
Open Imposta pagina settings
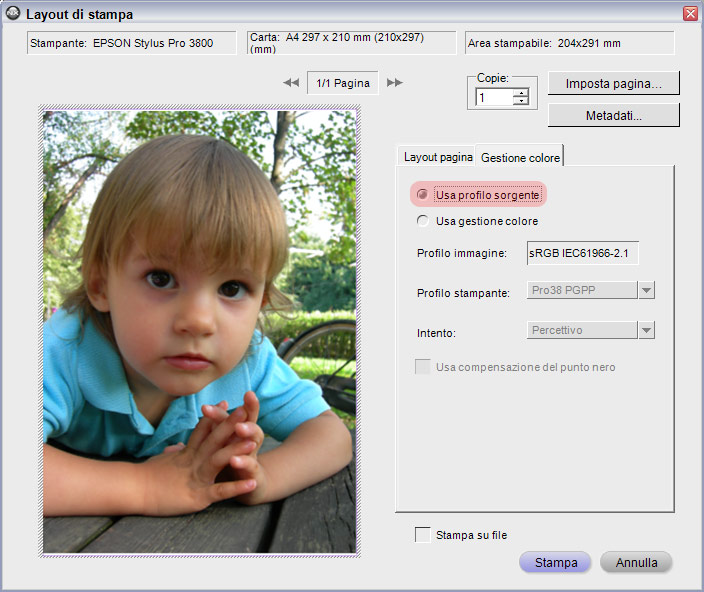(x=614, y=83)
